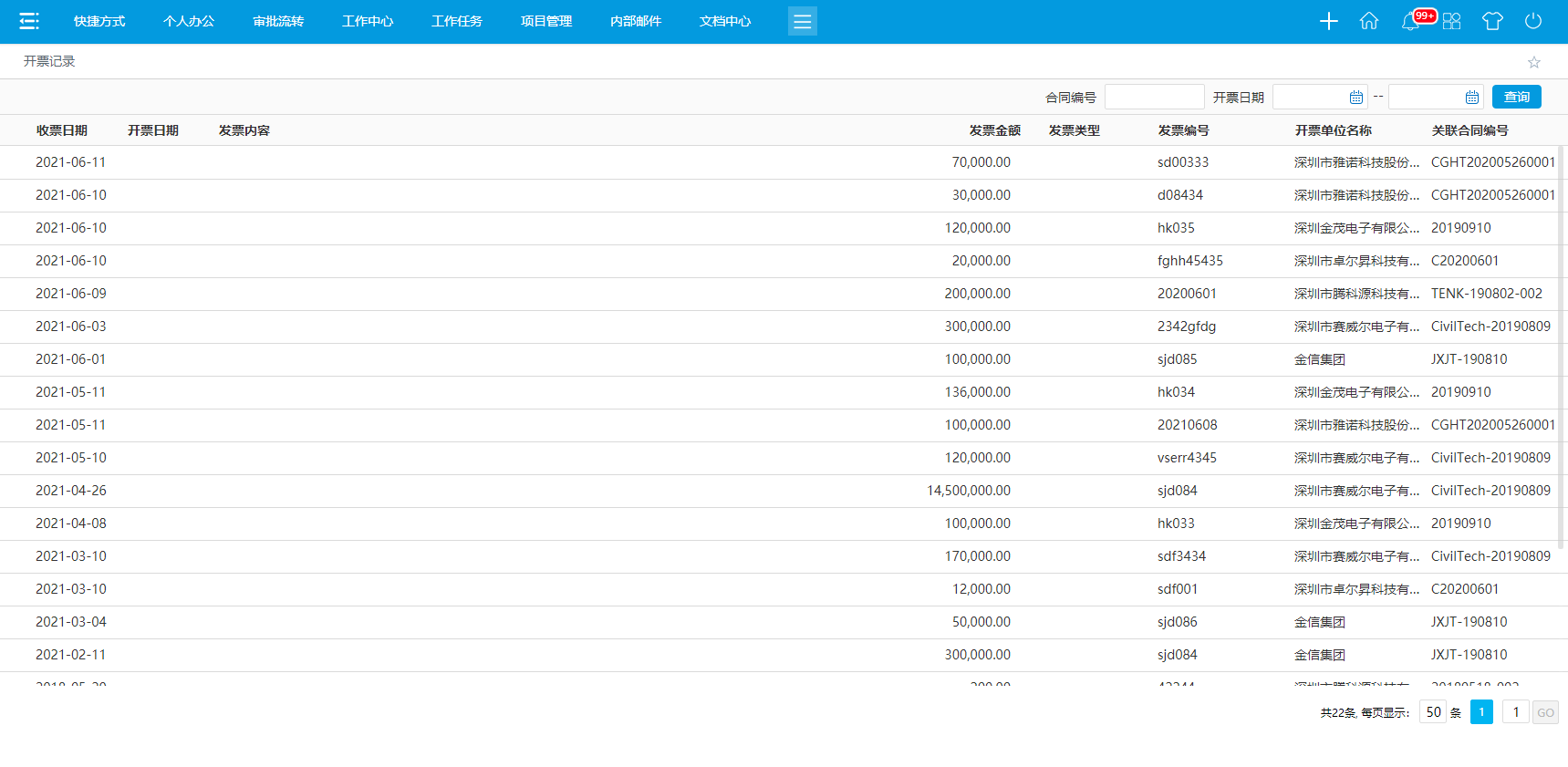The width and height of the screenshot is (1568, 767).
Task: Click the GO pagination button
Action: coord(1545,712)
